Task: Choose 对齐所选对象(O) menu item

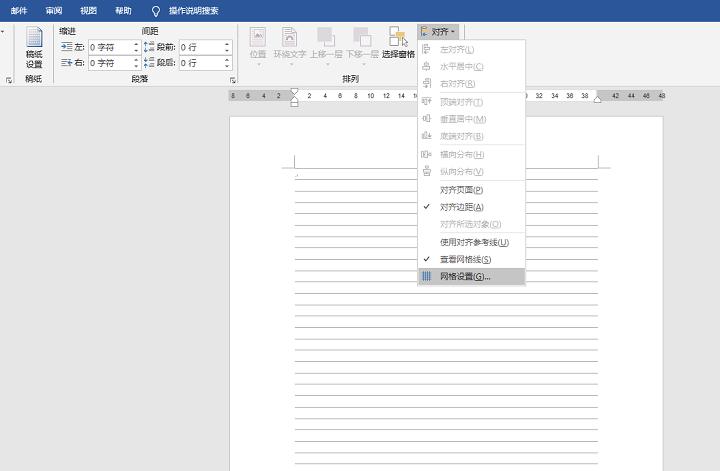Action: point(471,224)
